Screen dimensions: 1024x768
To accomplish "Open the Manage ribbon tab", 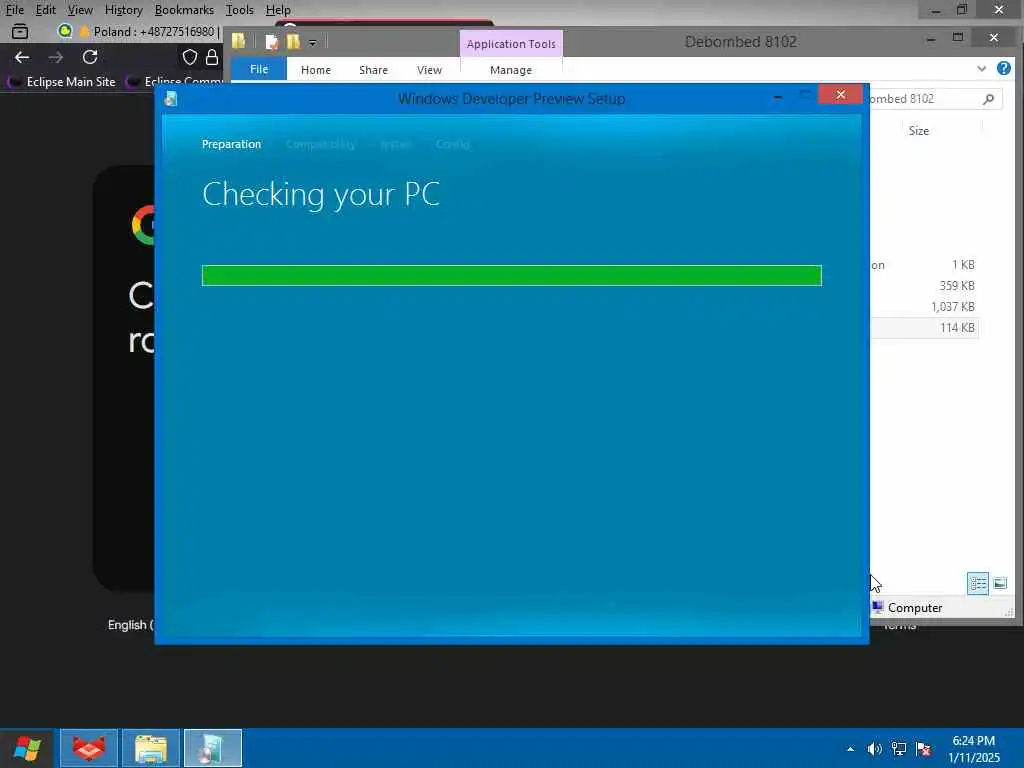I will click(x=511, y=70).
